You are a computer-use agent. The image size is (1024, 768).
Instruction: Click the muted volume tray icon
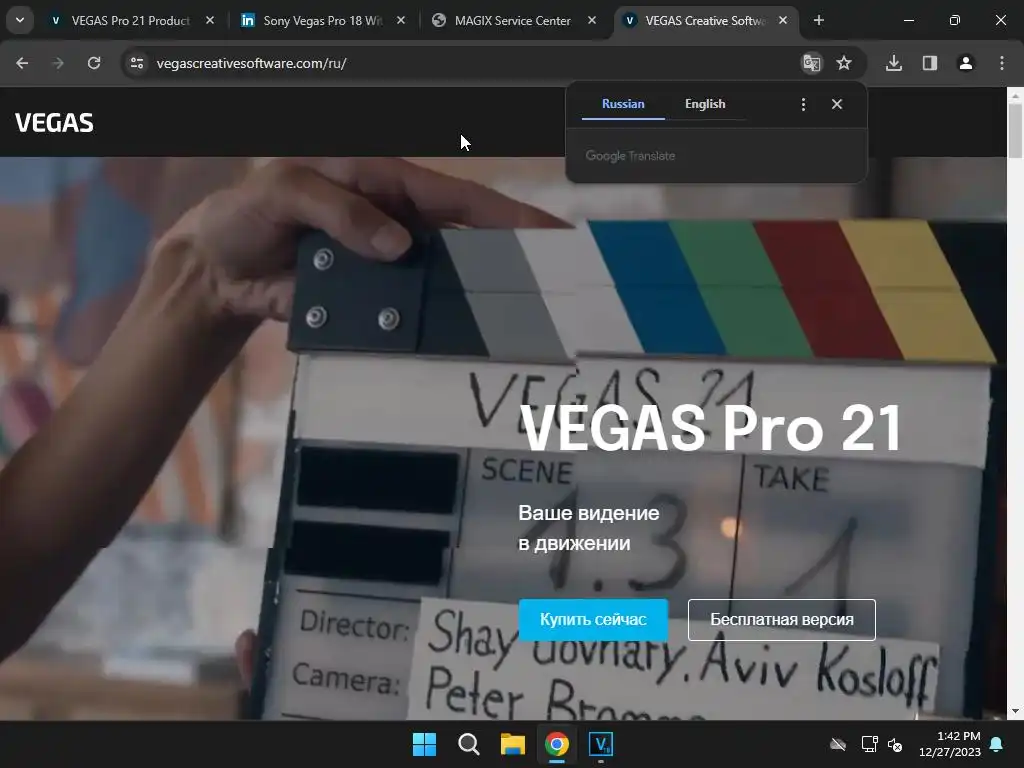tap(895, 744)
